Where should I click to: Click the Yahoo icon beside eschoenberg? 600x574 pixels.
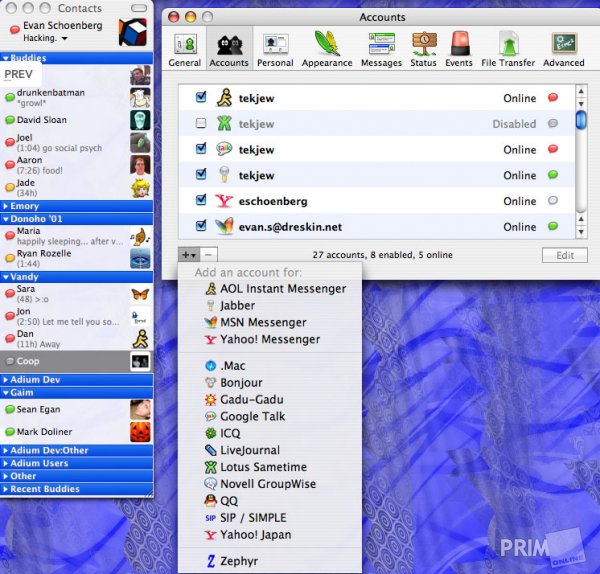[x=224, y=200]
